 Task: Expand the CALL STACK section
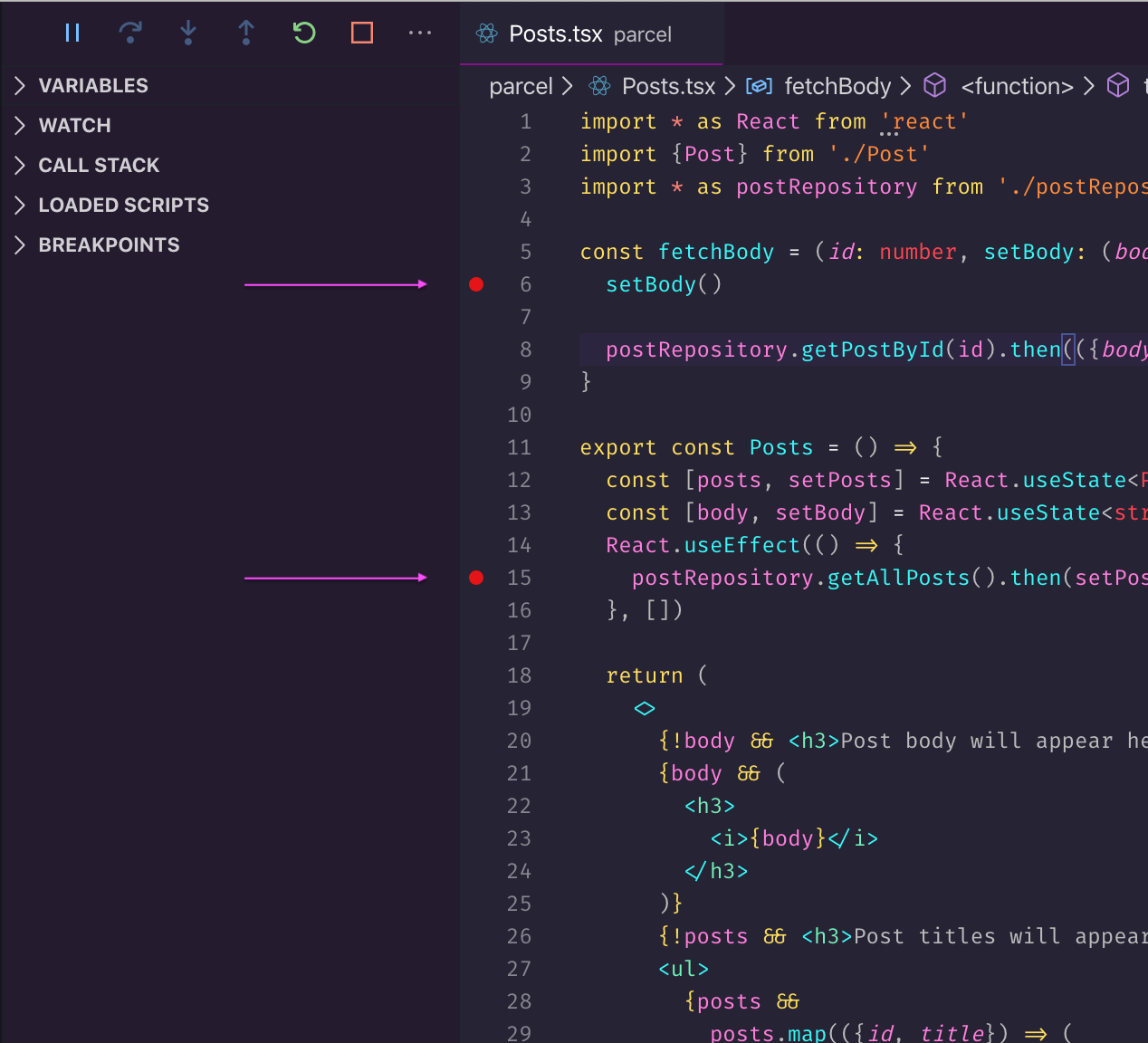tap(98, 166)
